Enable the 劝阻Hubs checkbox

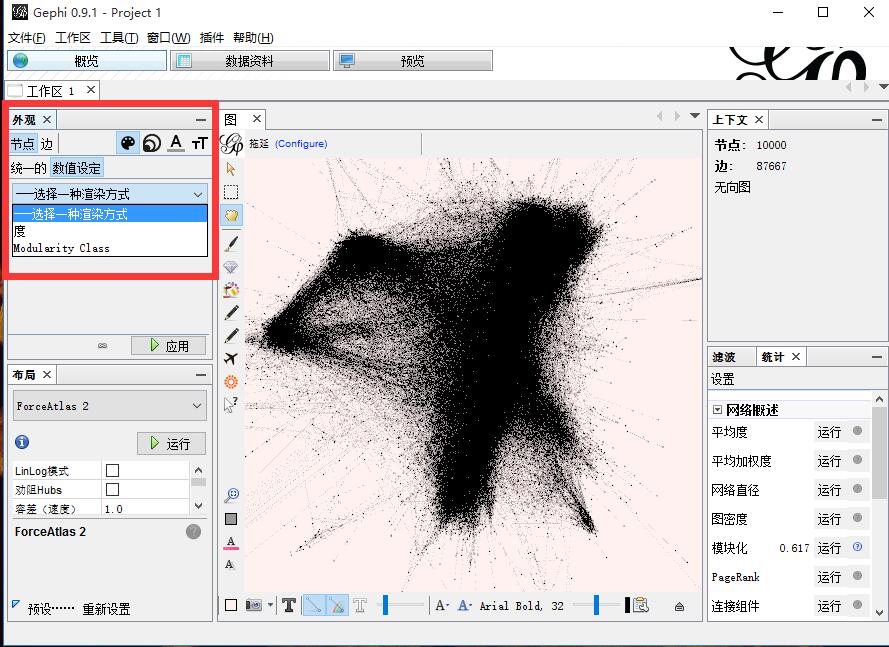click(112, 489)
